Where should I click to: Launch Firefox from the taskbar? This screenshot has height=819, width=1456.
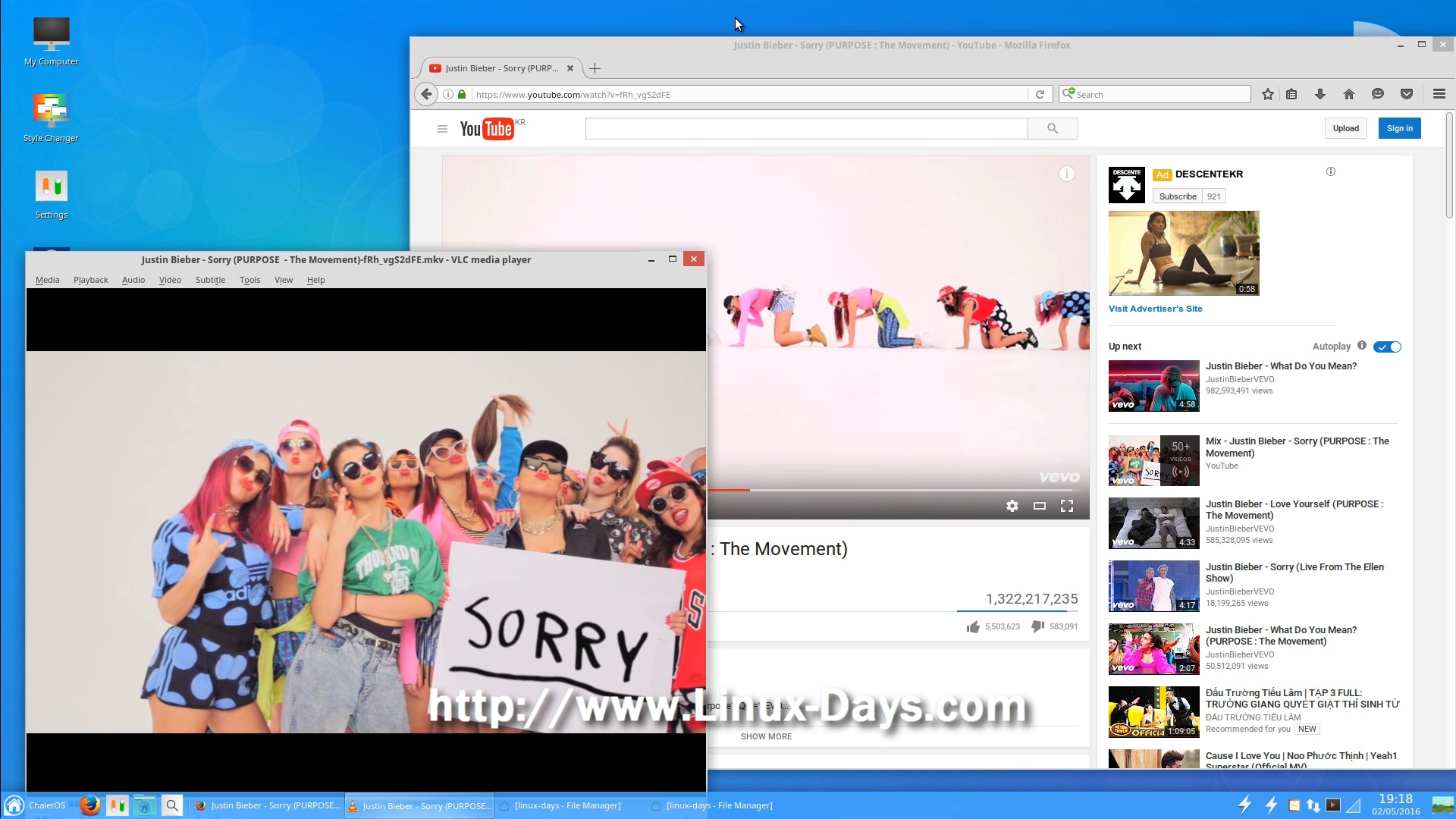90,805
